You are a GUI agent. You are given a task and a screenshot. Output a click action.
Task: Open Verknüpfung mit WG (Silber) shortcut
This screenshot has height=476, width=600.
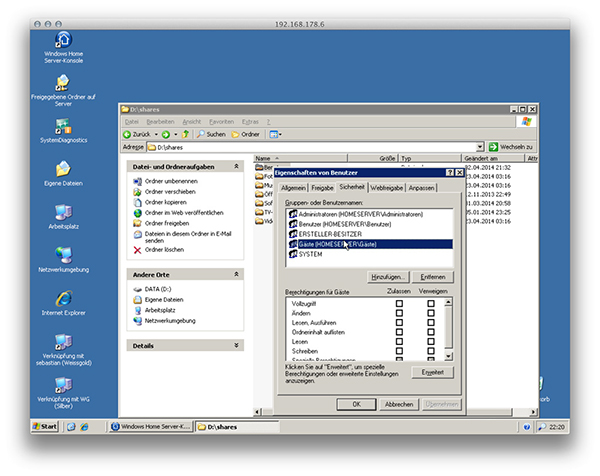point(63,393)
